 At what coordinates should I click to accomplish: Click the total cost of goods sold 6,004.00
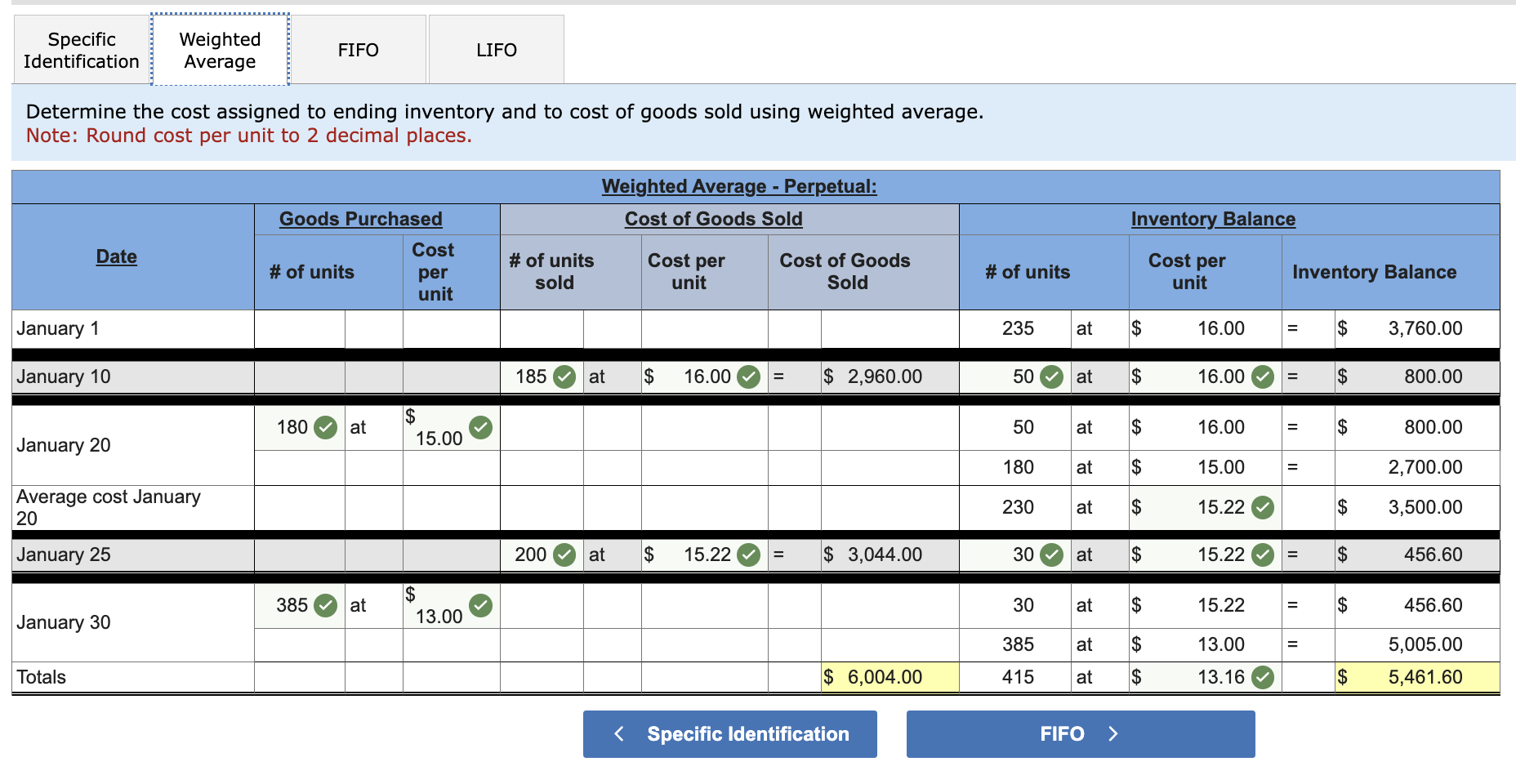click(890, 677)
